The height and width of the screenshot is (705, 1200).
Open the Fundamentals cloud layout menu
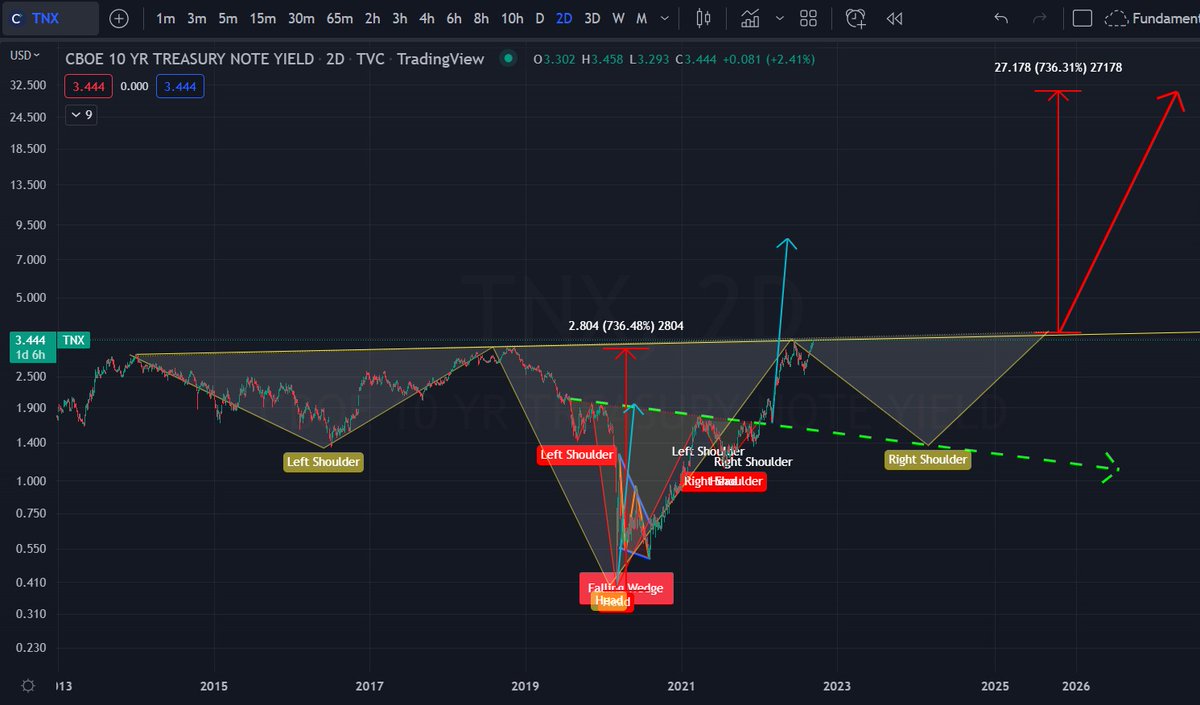tap(1152, 18)
